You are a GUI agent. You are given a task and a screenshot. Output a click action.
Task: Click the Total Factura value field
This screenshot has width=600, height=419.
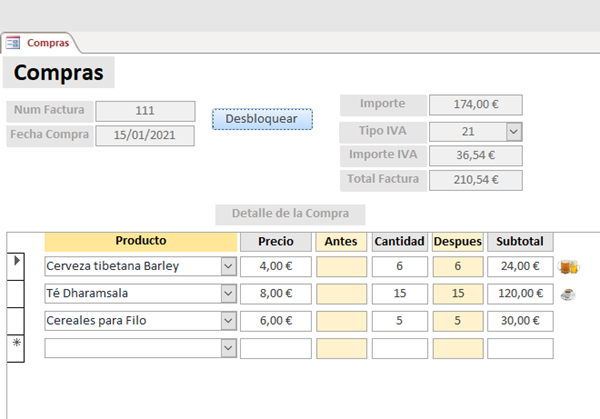476,180
